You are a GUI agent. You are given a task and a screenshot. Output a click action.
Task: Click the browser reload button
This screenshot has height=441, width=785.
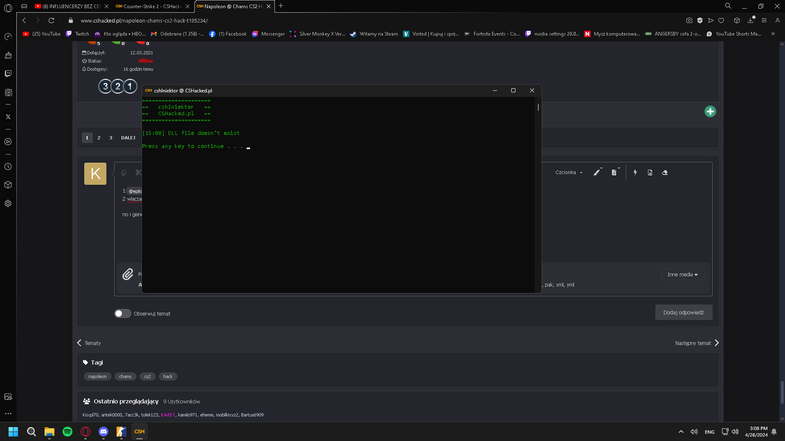tap(51, 20)
